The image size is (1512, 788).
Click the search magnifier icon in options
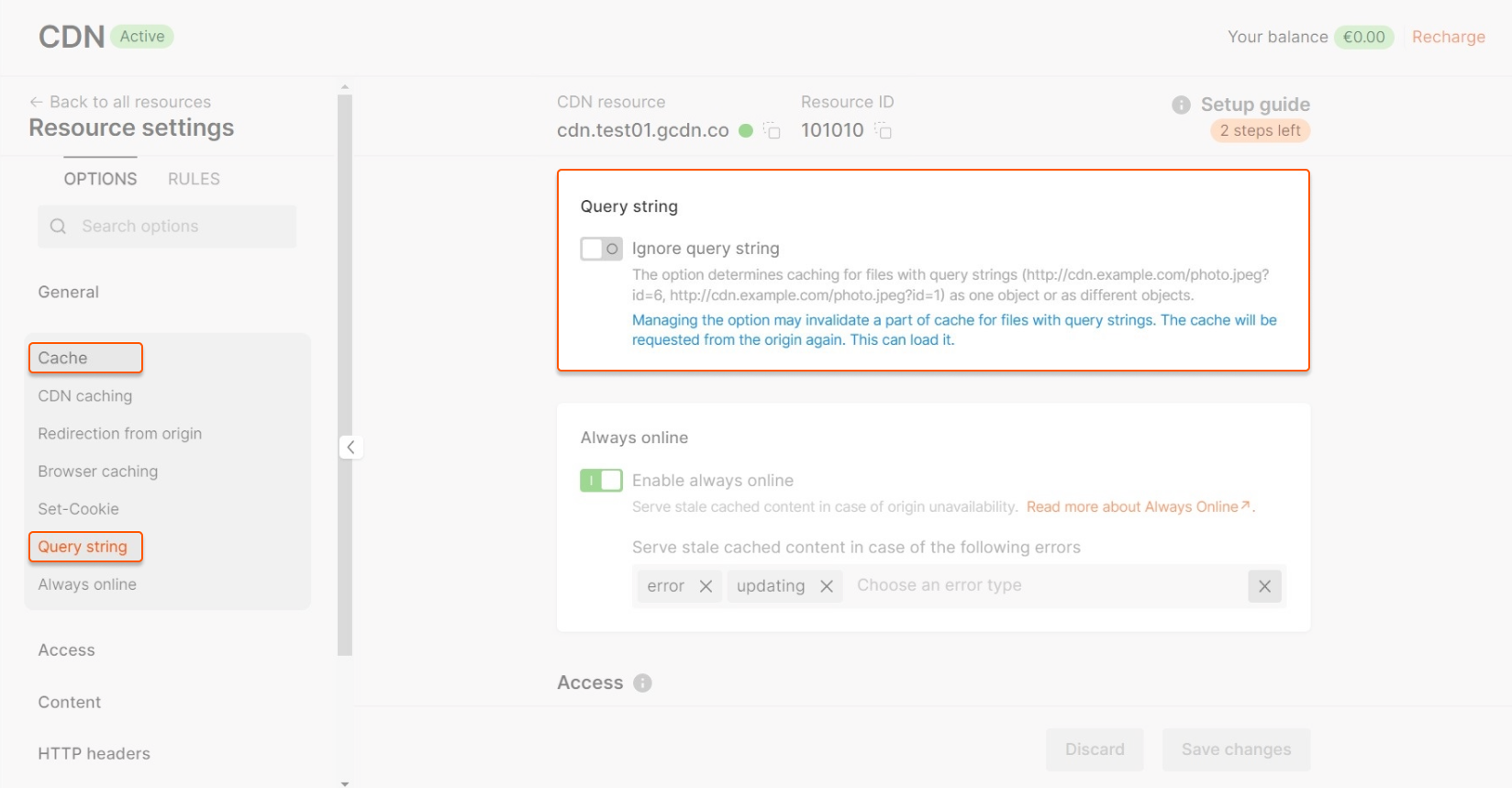[x=58, y=227]
